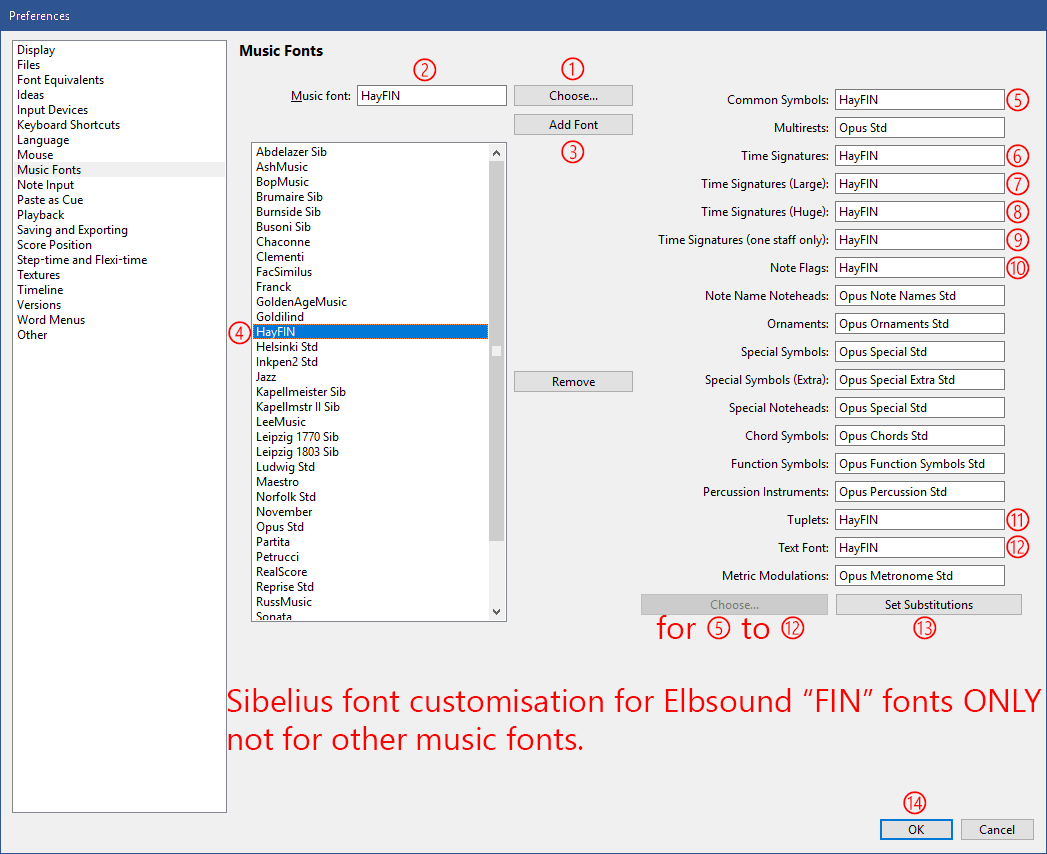The image size is (1047, 854).
Task: Confirm the dialog with OK
Action: tap(915, 830)
